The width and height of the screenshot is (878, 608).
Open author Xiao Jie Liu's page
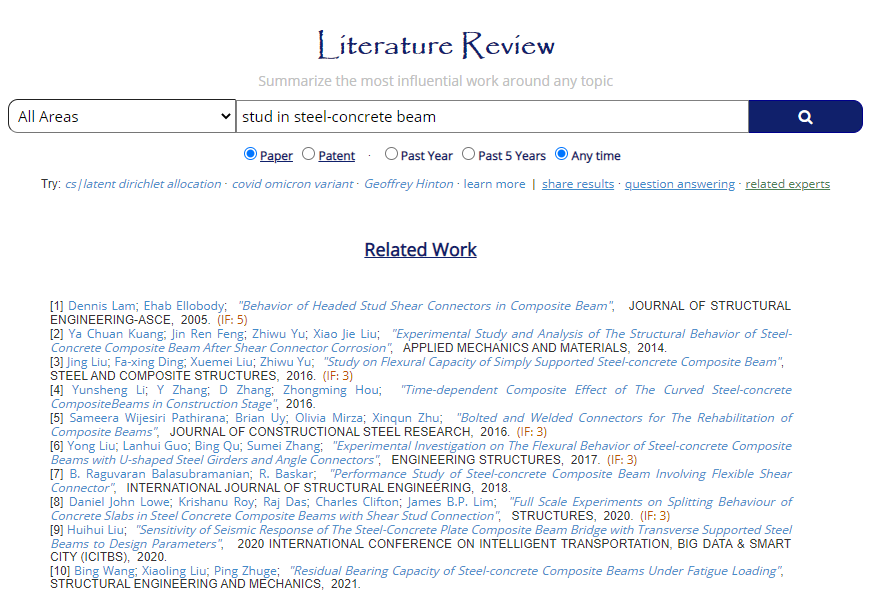[x=345, y=334]
